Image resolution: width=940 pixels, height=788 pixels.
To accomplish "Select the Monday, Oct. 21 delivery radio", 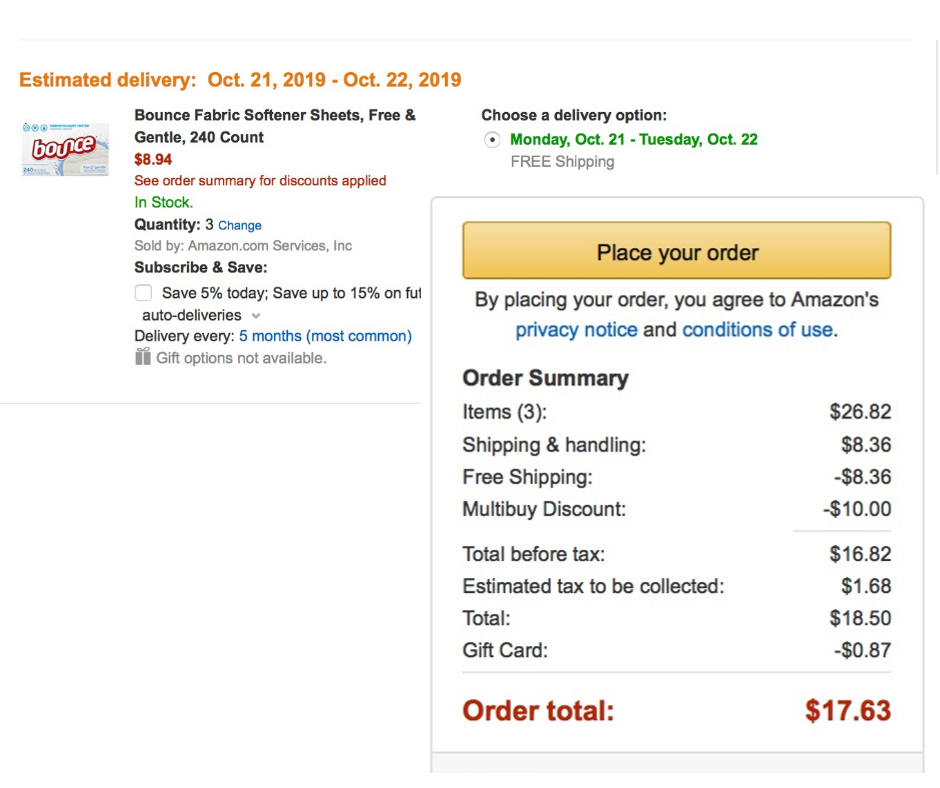I will pyautogui.click(x=492, y=140).
